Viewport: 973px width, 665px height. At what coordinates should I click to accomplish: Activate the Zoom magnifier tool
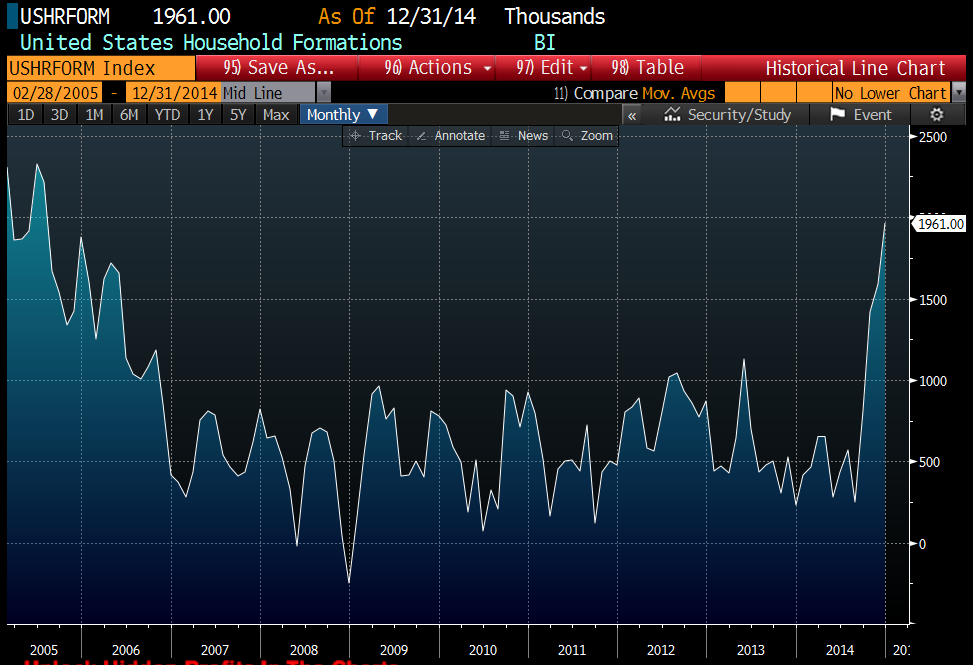pyautogui.click(x=587, y=135)
